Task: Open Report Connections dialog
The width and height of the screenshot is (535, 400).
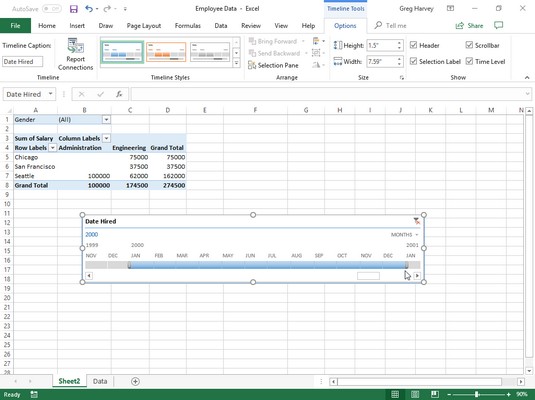Action: [75, 54]
